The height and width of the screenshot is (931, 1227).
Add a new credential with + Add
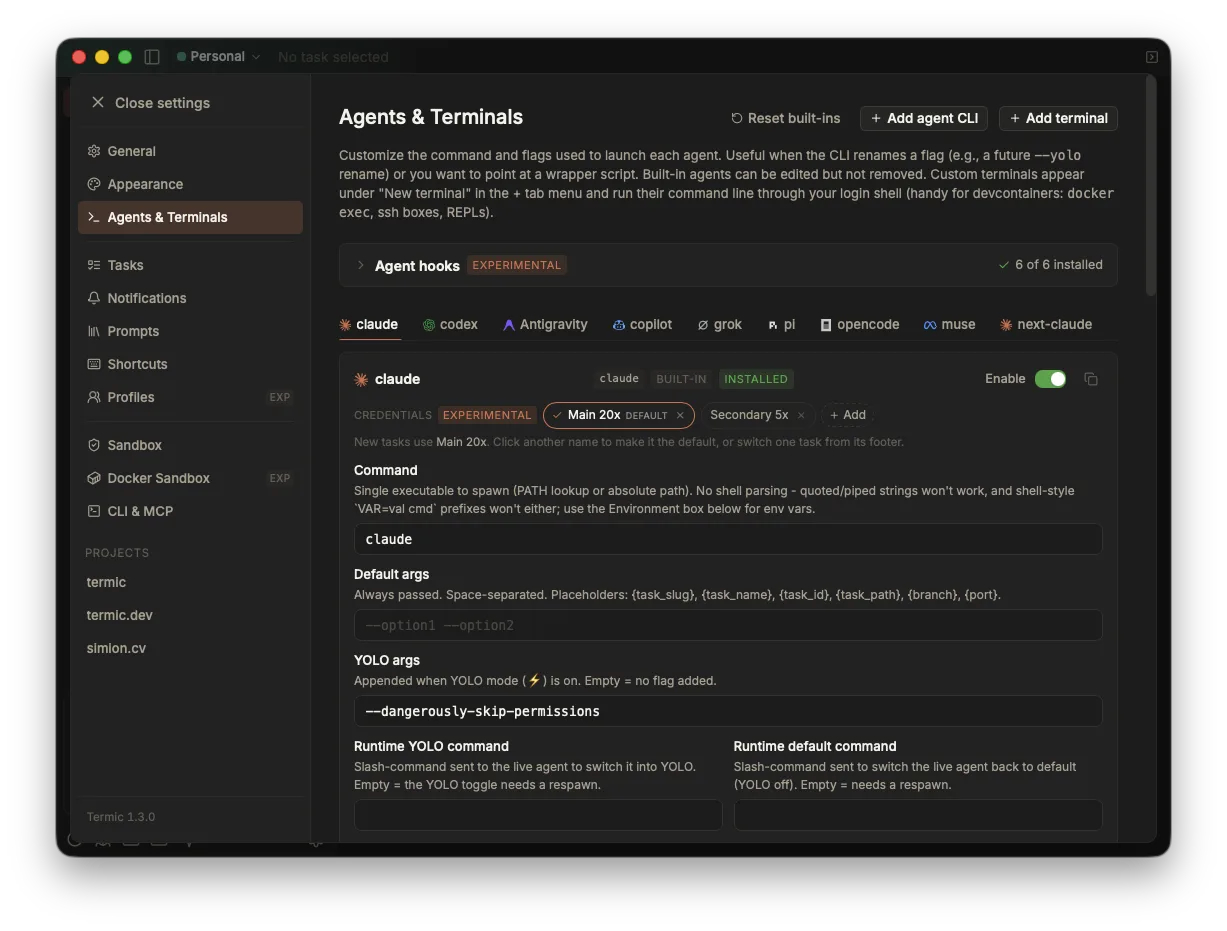[847, 415]
